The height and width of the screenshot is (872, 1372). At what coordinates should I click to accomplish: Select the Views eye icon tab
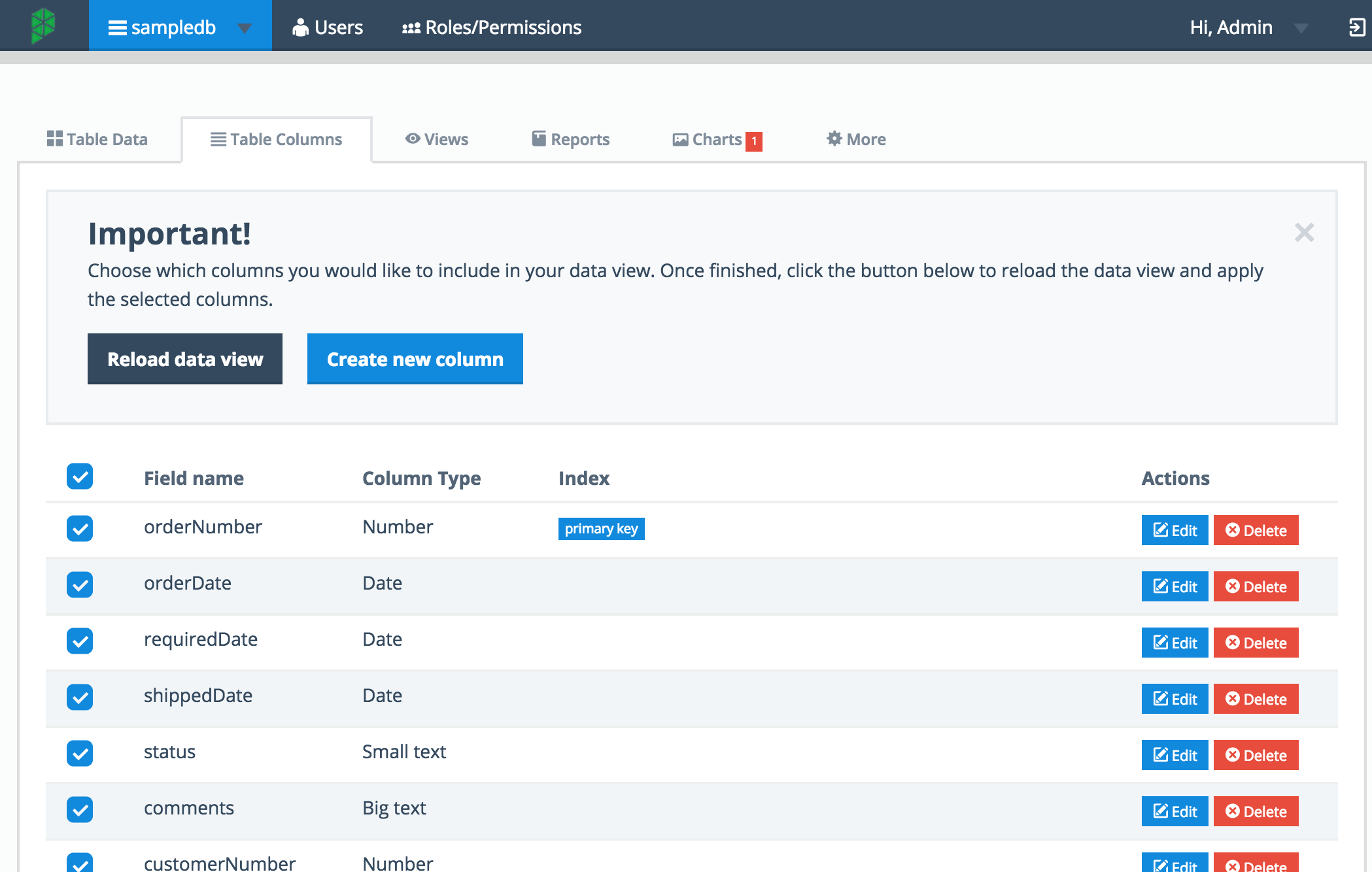[x=412, y=139]
